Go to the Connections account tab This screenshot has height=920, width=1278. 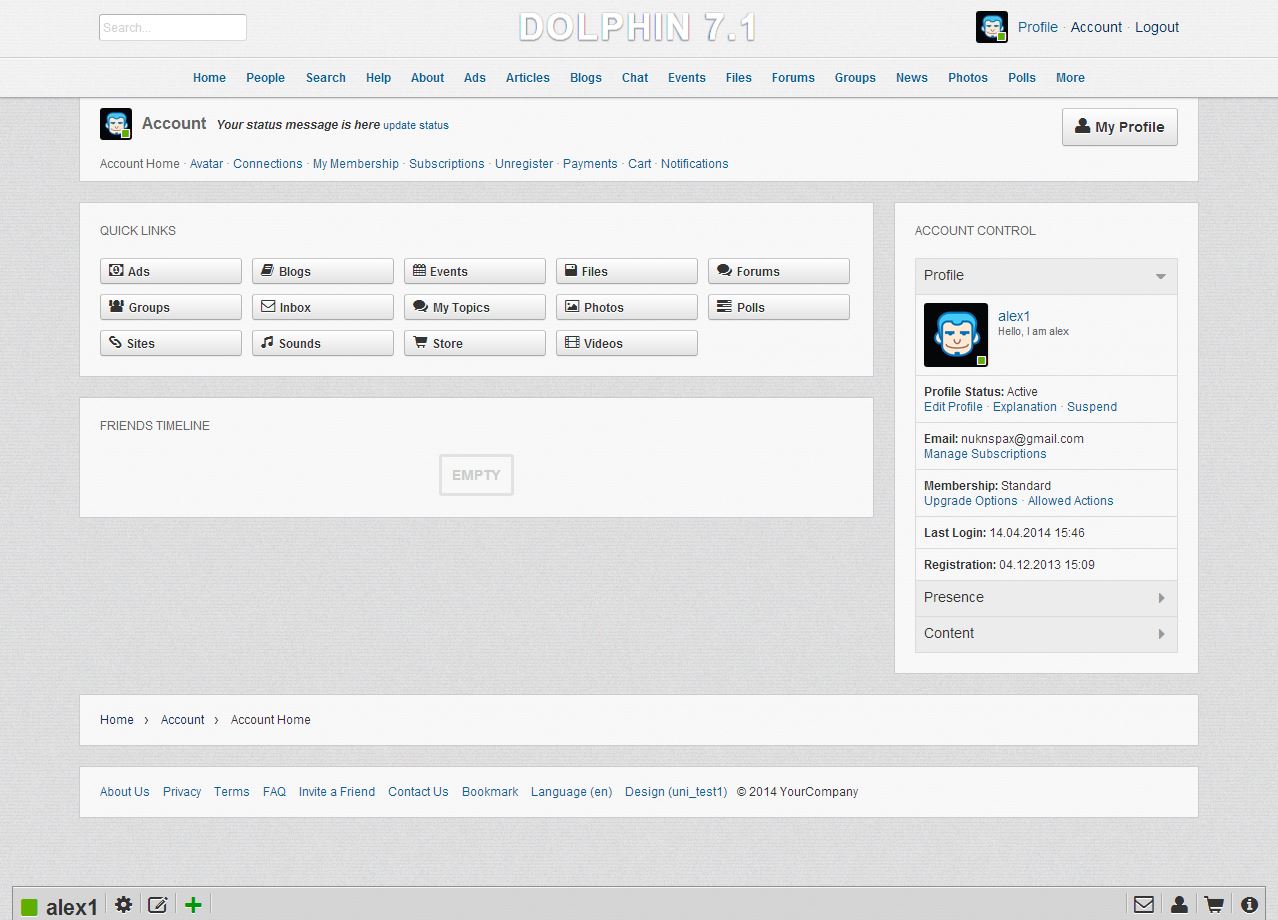pyautogui.click(x=267, y=164)
